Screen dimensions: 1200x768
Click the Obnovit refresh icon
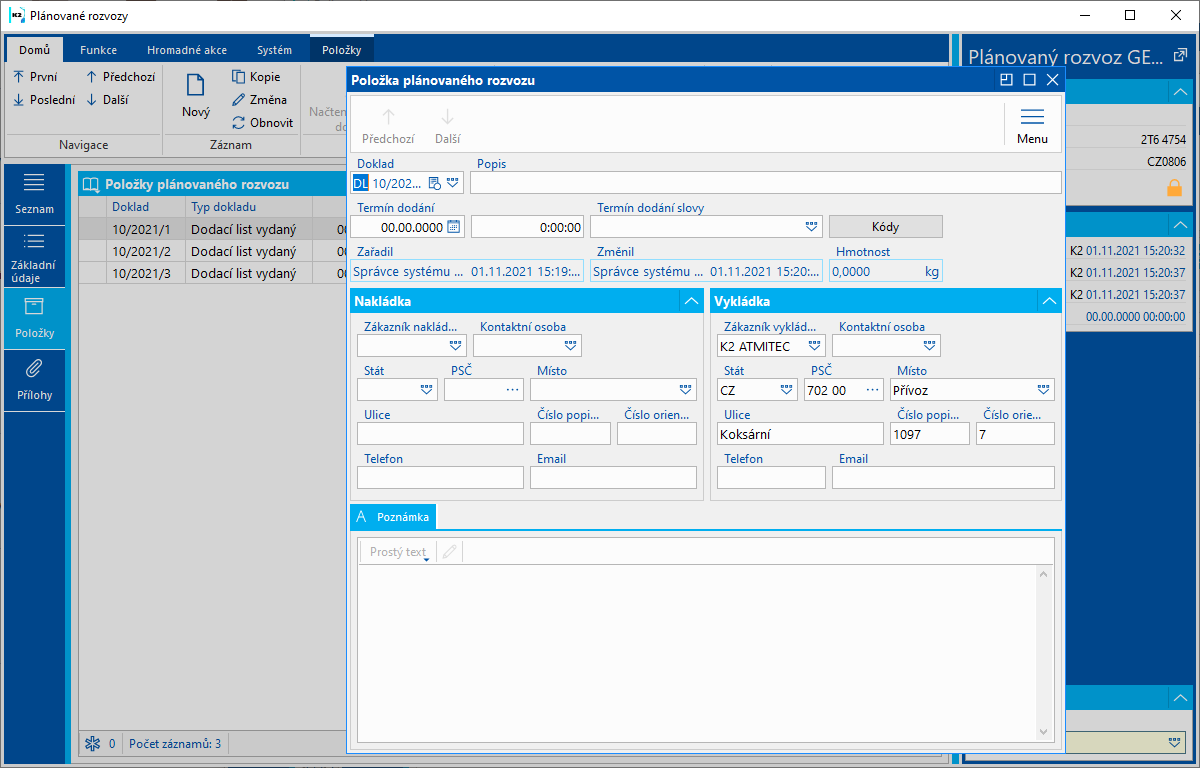[239, 123]
